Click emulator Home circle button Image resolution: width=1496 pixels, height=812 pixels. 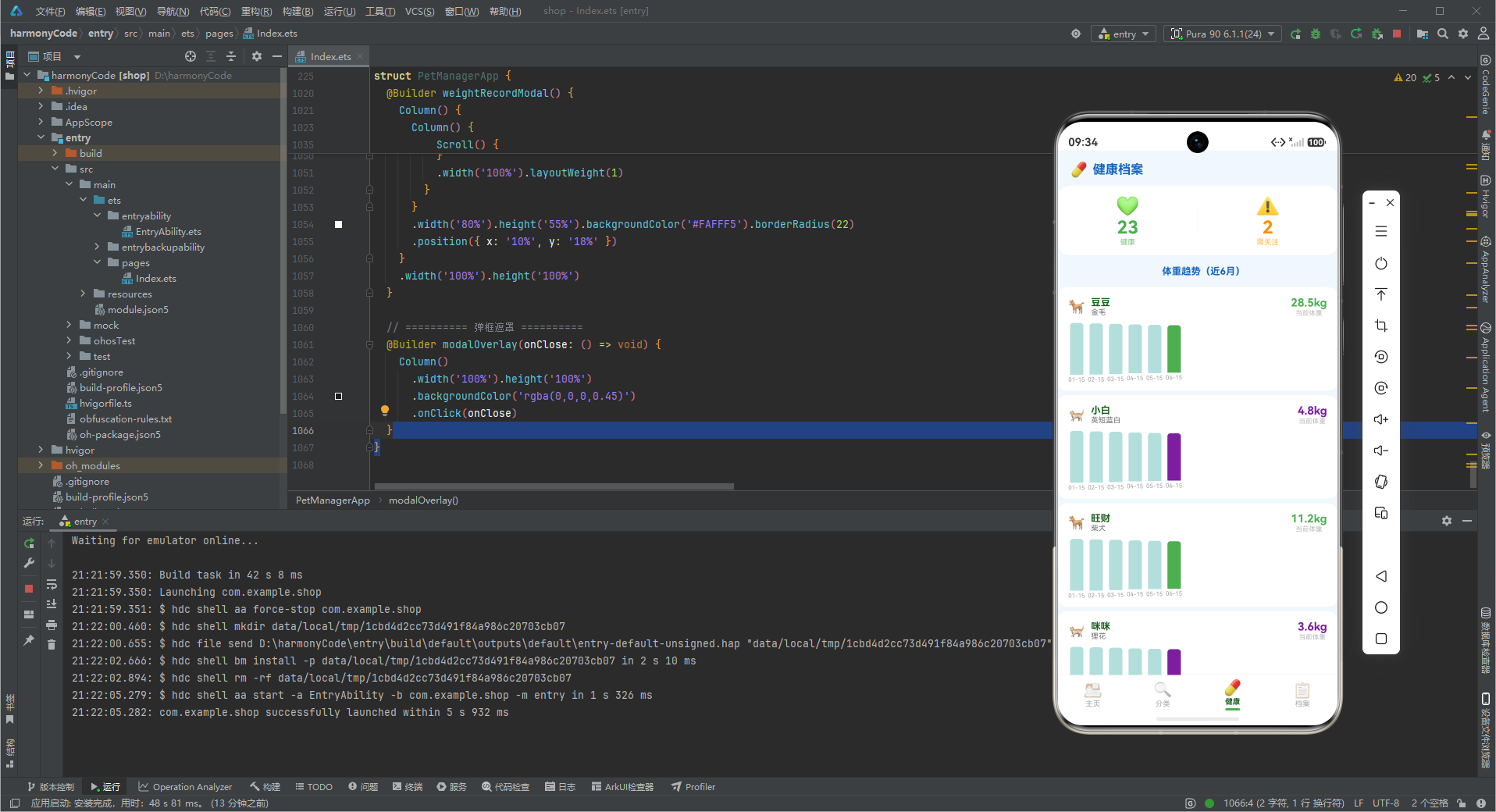[x=1381, y=607]
